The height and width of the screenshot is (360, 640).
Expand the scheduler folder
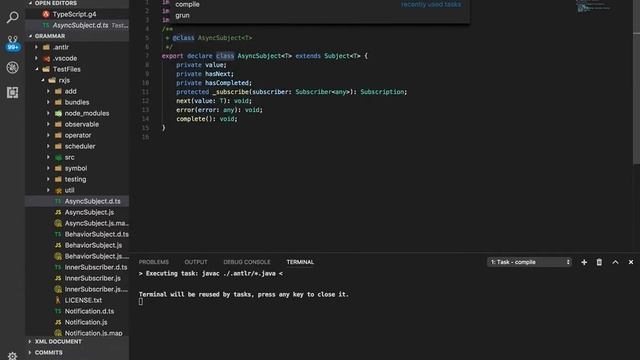(80, 147)
